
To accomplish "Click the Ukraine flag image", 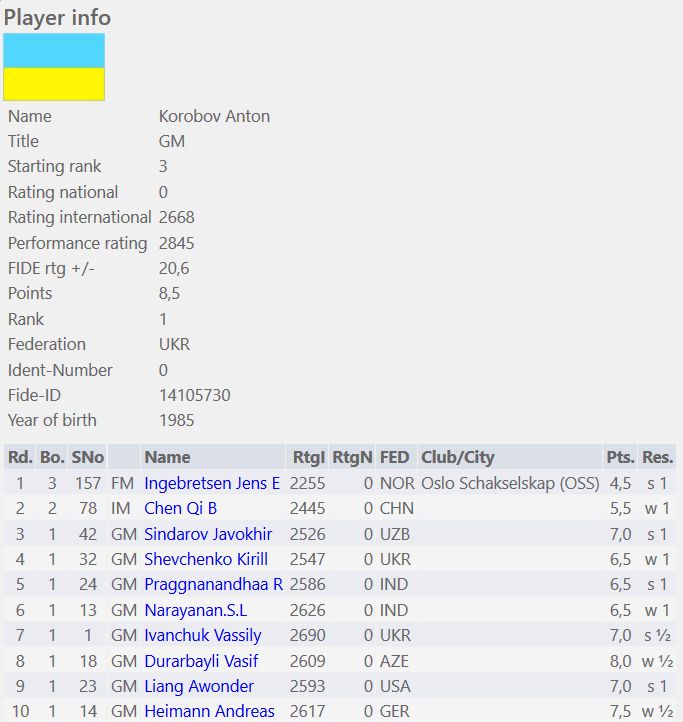I will coord(54,67).
